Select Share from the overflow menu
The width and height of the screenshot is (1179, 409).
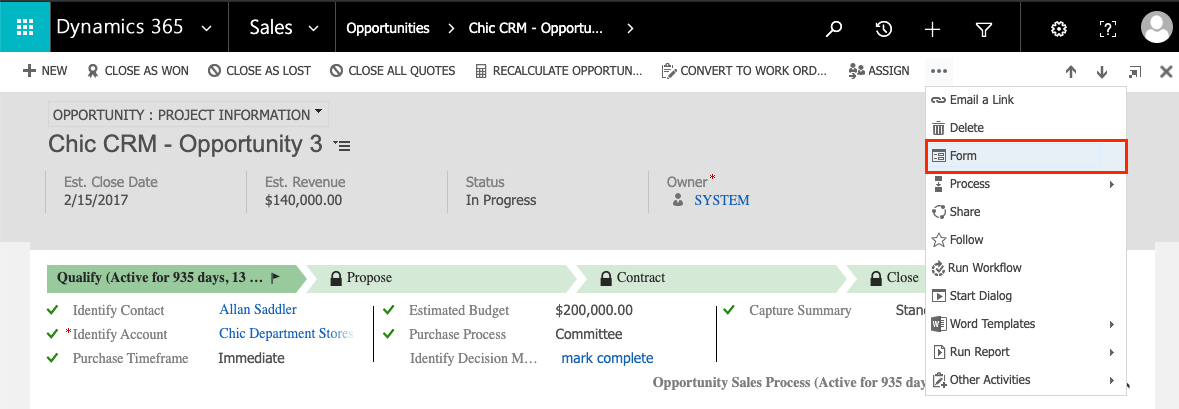(1026, 212)
